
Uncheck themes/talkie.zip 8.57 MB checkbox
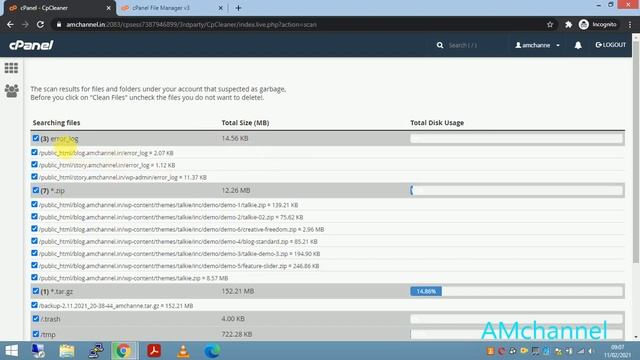(x=34, y=278)
